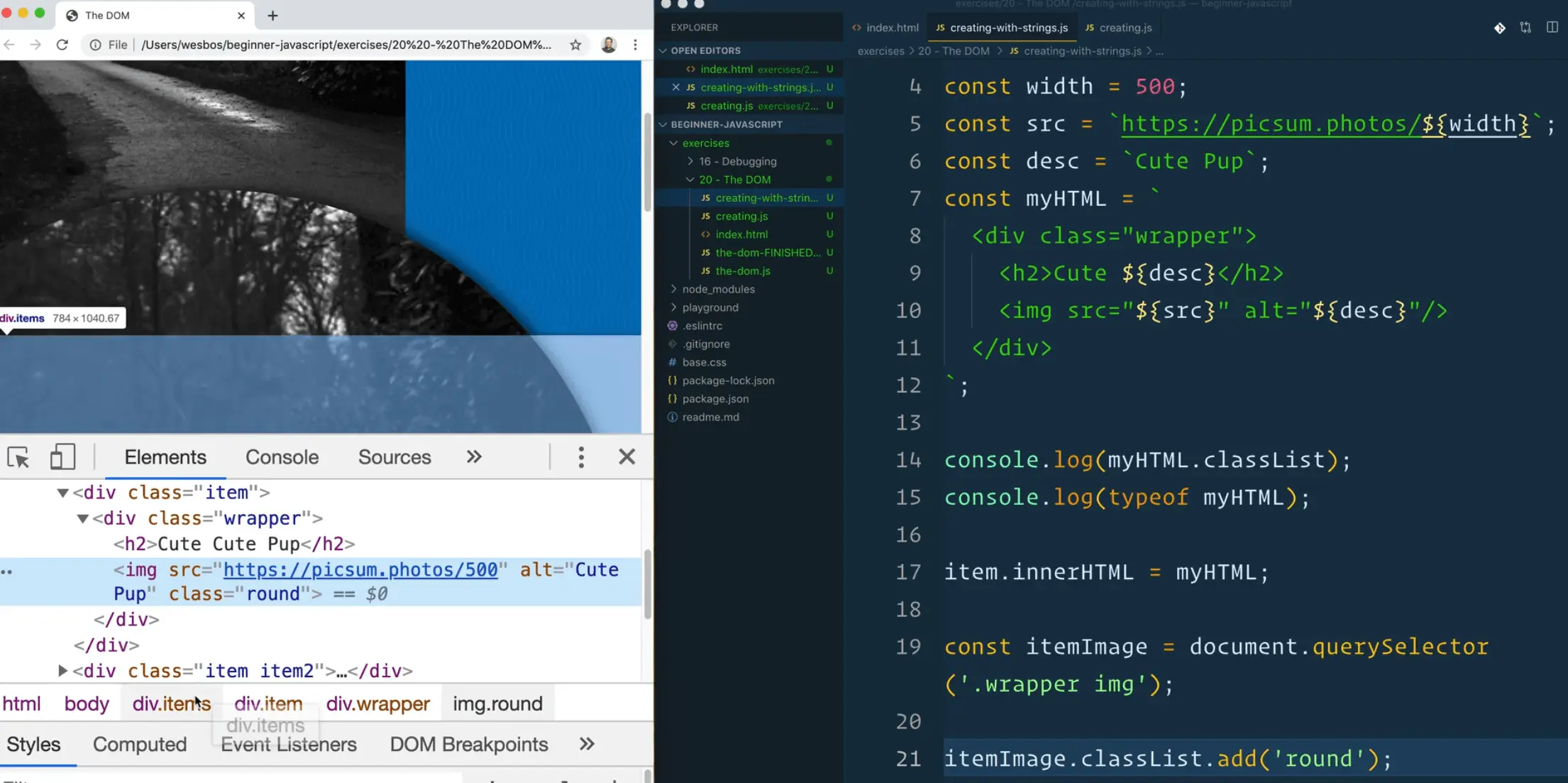Open the source control changes icon
This screenshot has height=783, width=1568.
pos(1525,28)
